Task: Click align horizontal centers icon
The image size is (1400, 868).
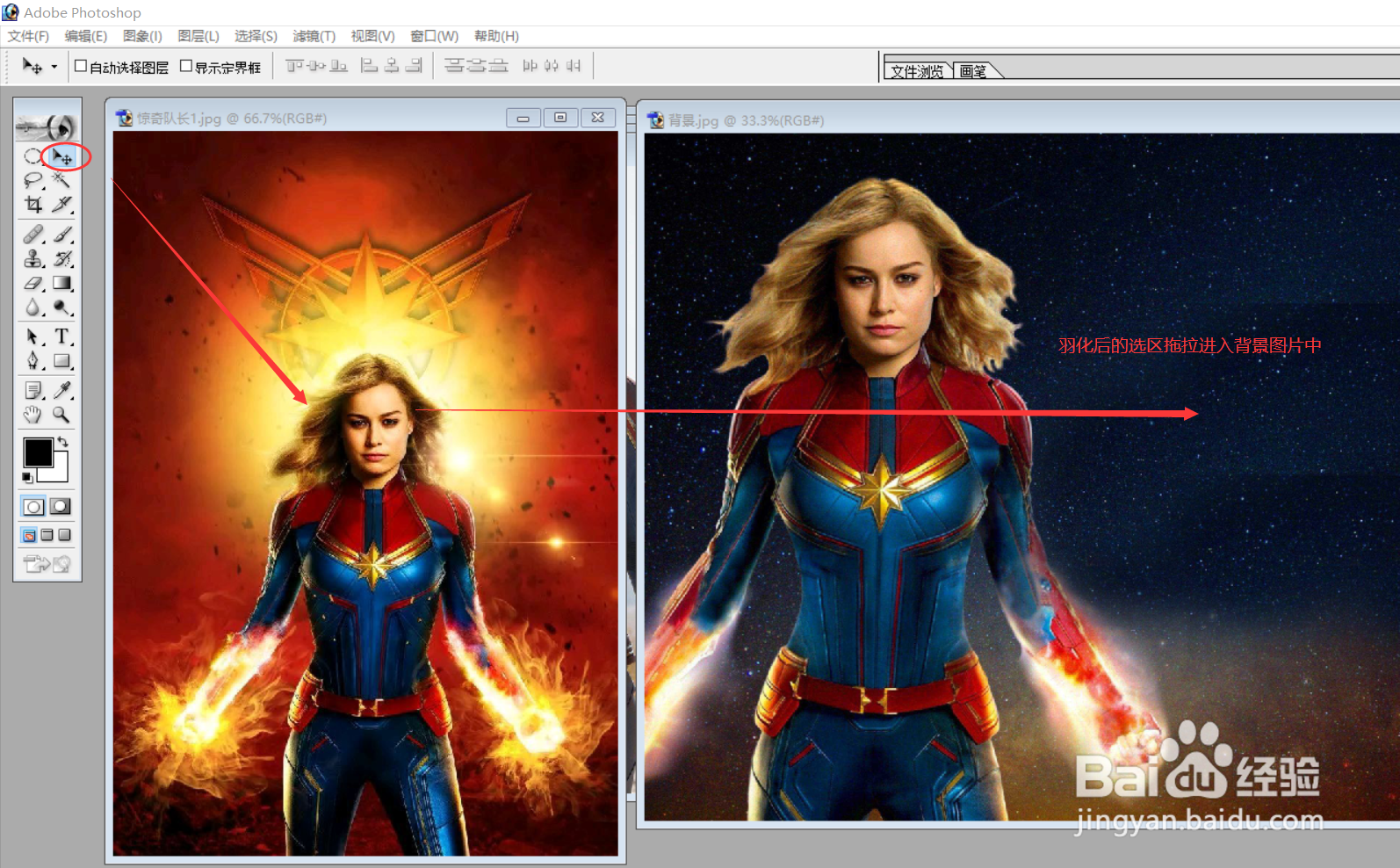Action: [392, 66]
